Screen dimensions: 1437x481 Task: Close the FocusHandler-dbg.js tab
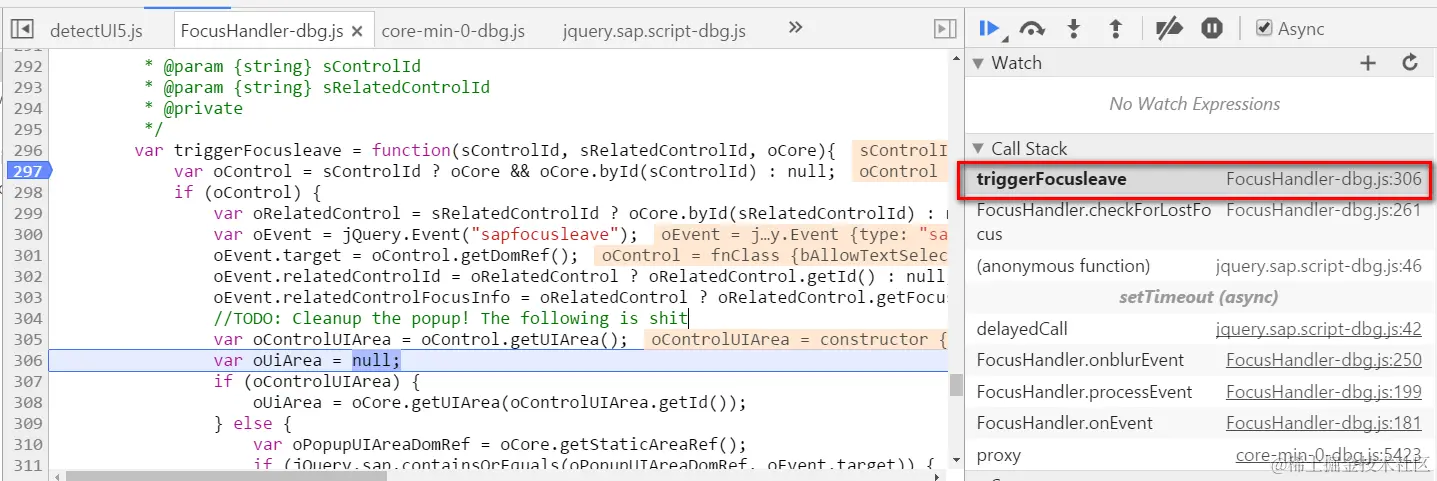click(358, 31)
